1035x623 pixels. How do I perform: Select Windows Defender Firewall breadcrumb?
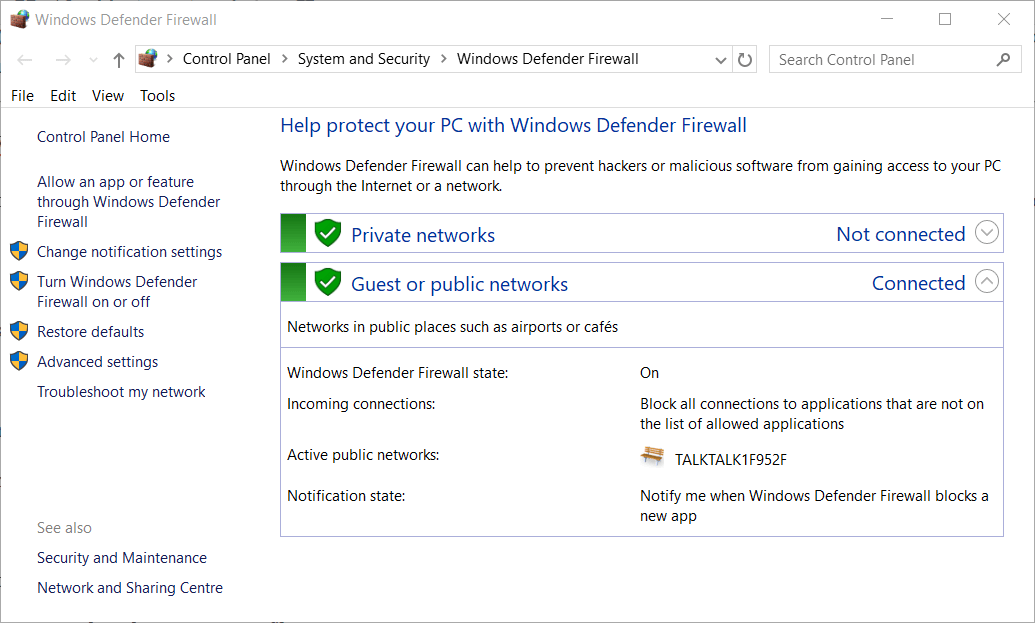click(x=547, y=59)
